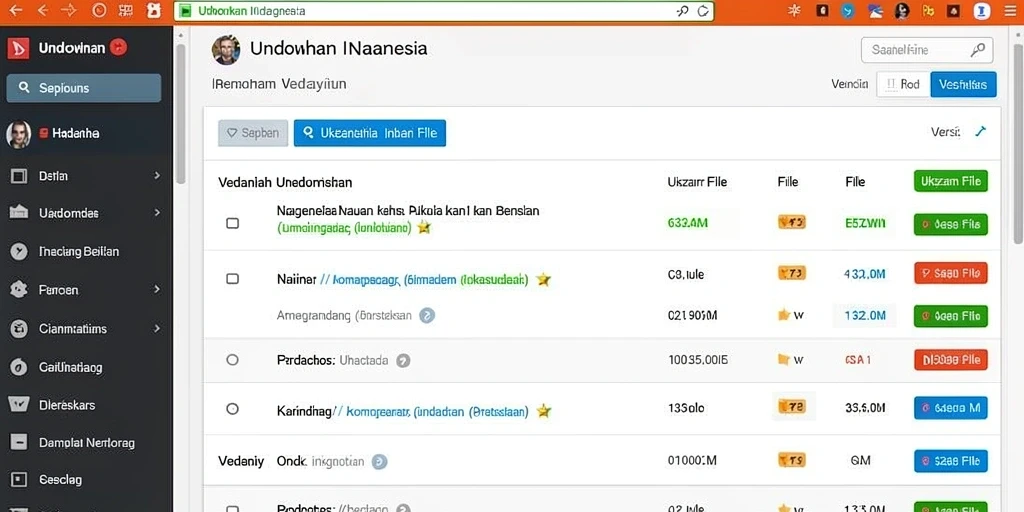Select the radio button for Karindhag row
Viewport: 1024px width, 512px height.
tap(232, 409)
